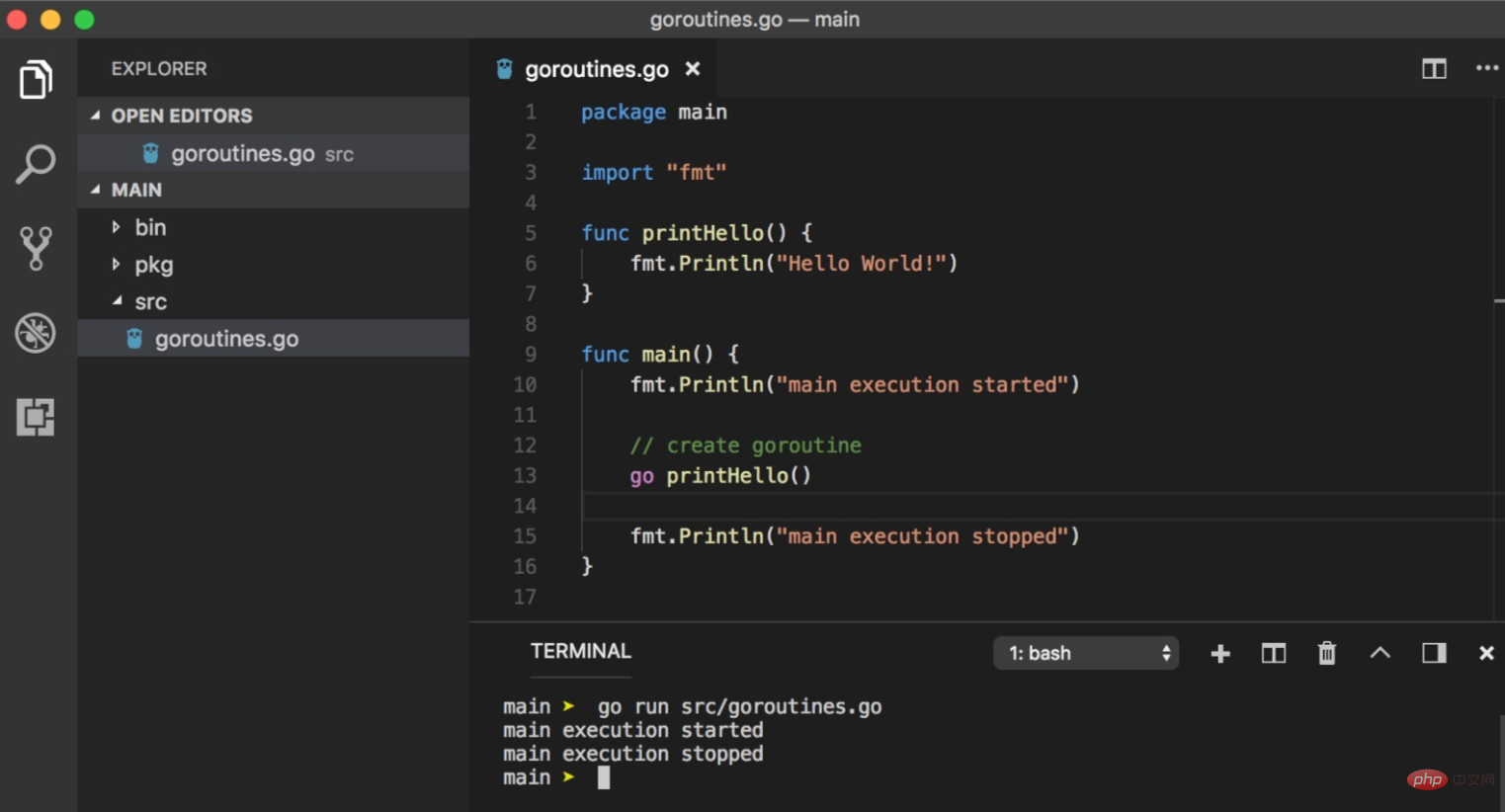Viewport: 1505px width, 812px height.
Task: Create a new terminal with plus icon
Action: pos(1220,653)
